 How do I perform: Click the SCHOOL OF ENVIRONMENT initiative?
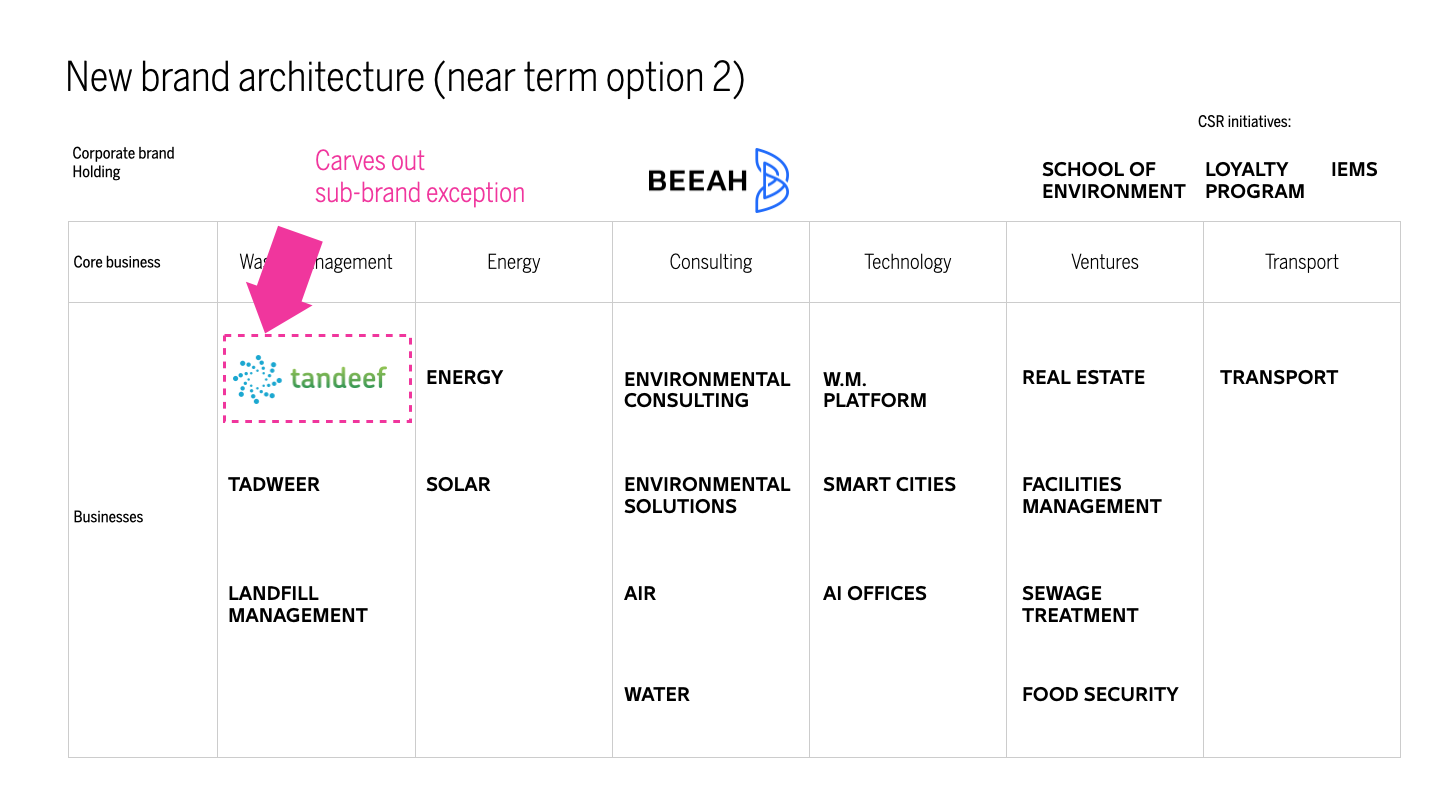(1113, 181)
